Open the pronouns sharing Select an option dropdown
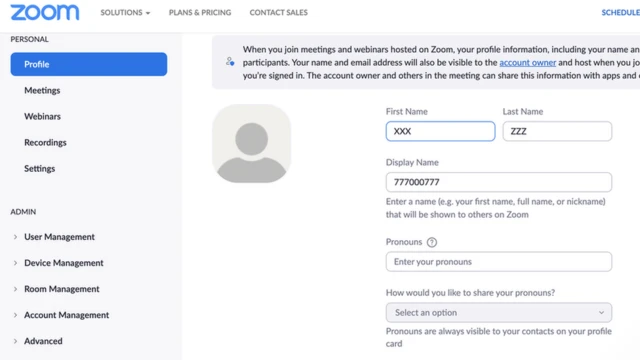640x360 pixels. coord(499,313)
